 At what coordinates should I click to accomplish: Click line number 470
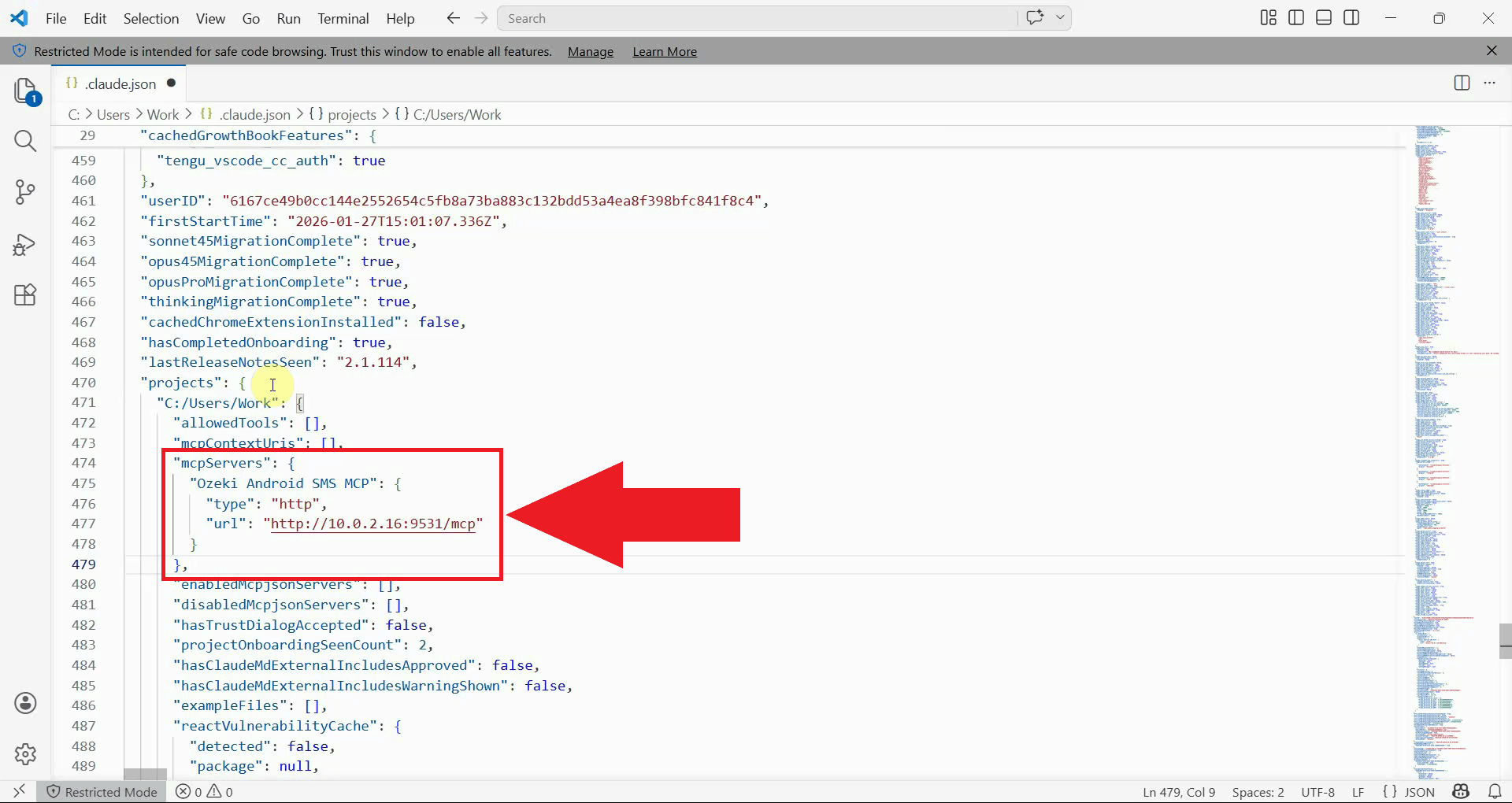[83, 383]
